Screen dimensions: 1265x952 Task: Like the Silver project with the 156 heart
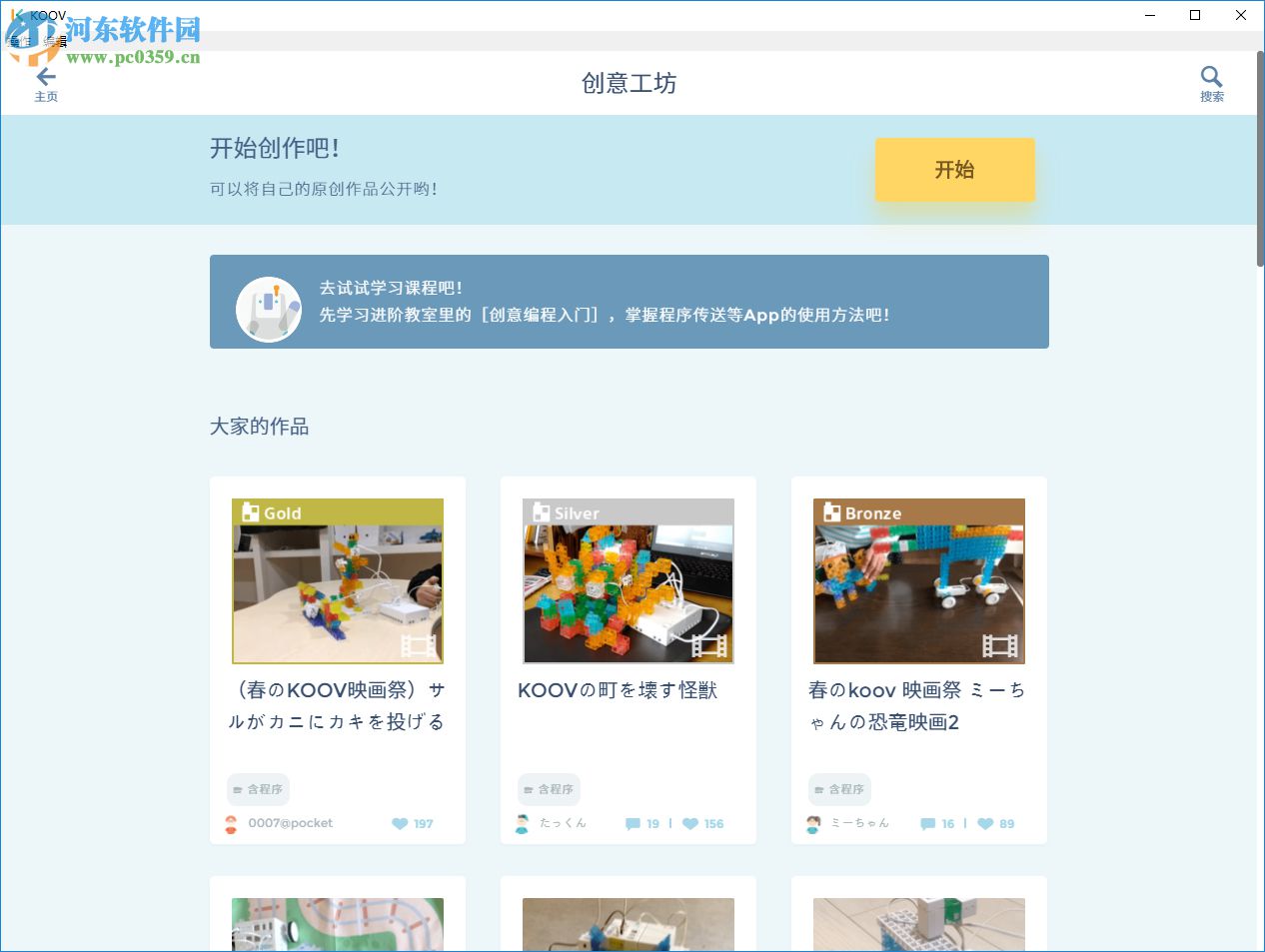click(x=690, y=824)
